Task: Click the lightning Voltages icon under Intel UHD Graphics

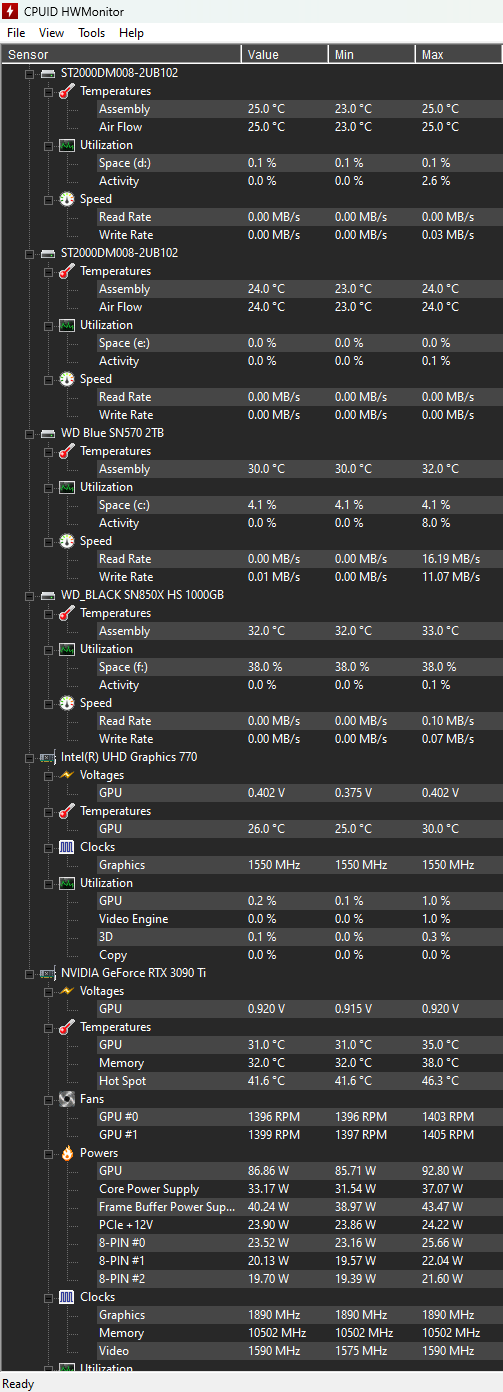Action: click(67, 775)
